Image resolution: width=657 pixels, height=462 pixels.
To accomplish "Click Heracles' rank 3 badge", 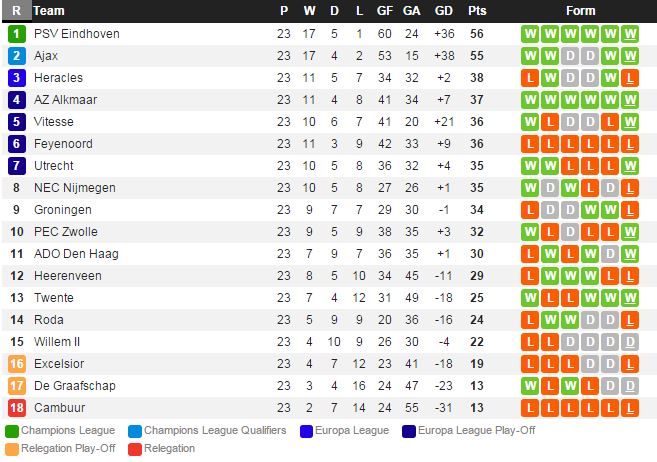I will point(16,78).
